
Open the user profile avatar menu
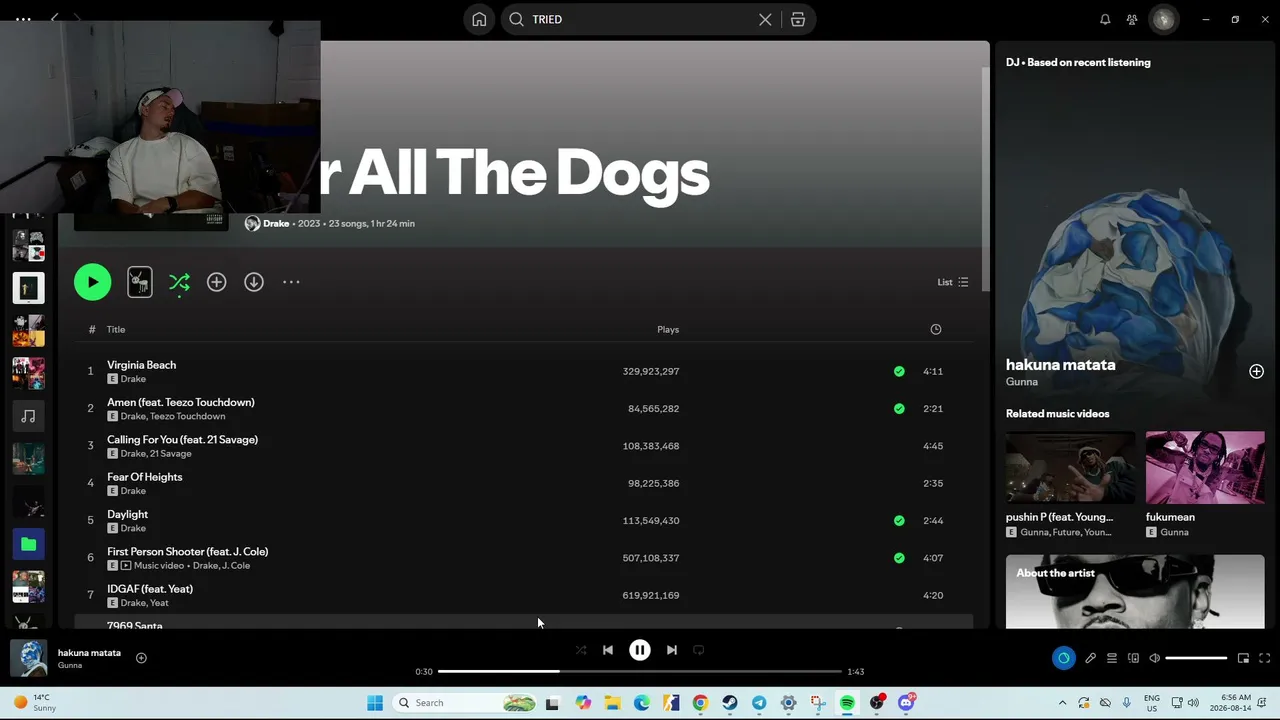(x=1163, y=19)
